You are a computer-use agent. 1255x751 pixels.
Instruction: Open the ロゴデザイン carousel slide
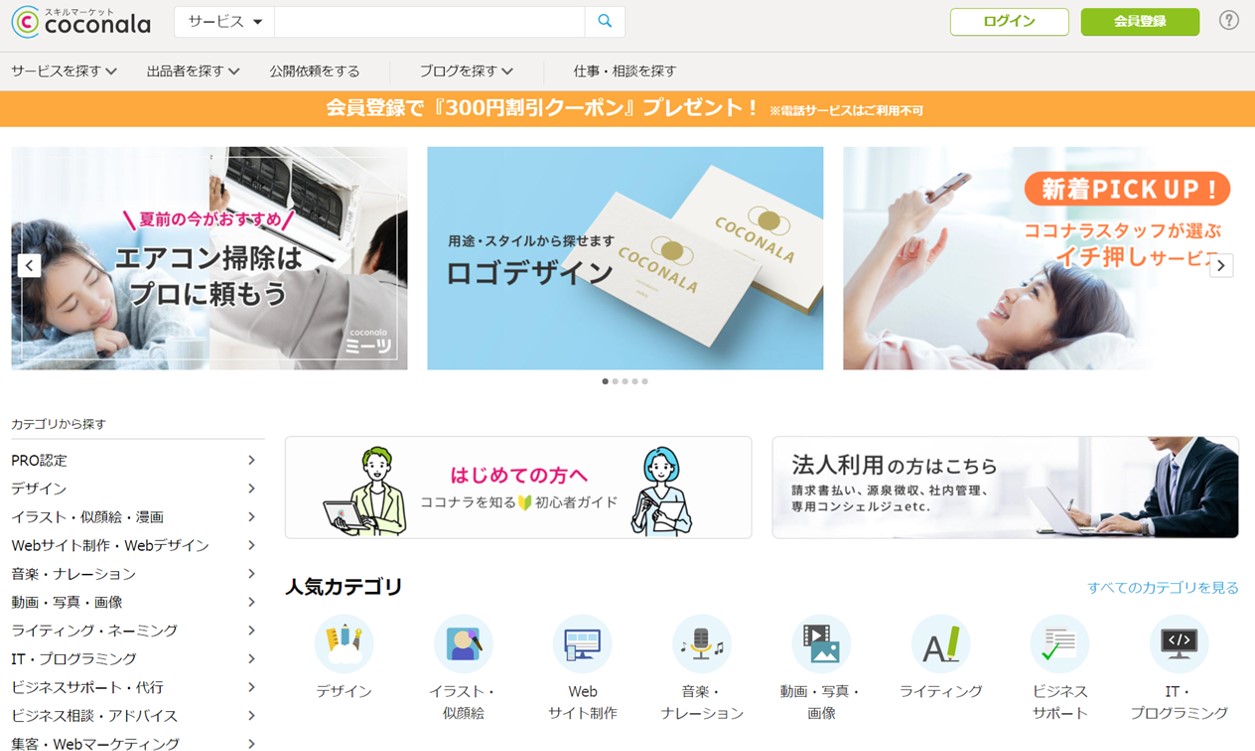pos(625,258)
